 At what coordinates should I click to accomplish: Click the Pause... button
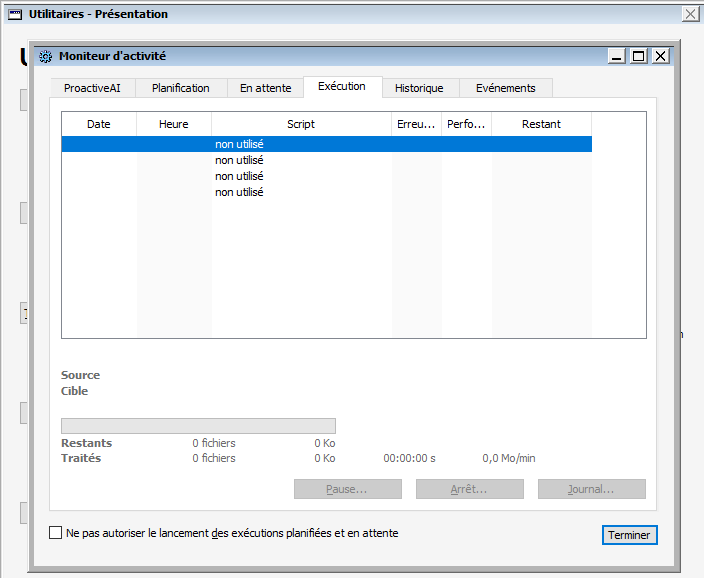point(347,490)
